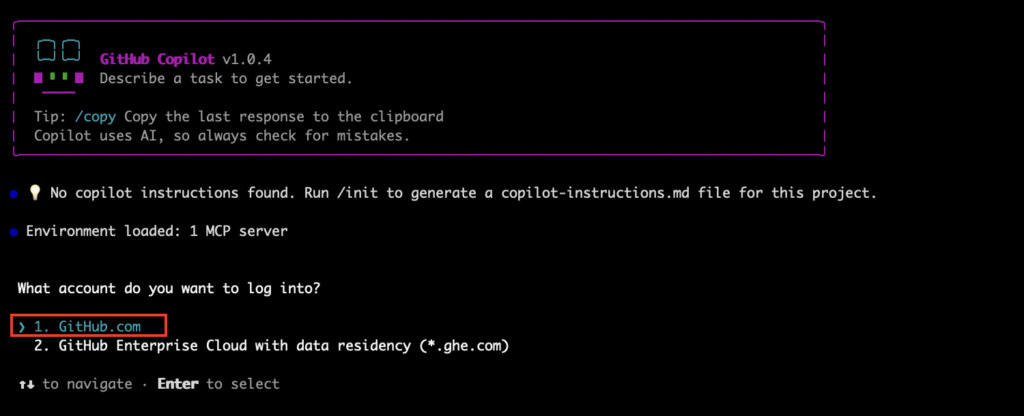Click the 'Environment loaded: 1 MCP server' message

tap(156, 232)
